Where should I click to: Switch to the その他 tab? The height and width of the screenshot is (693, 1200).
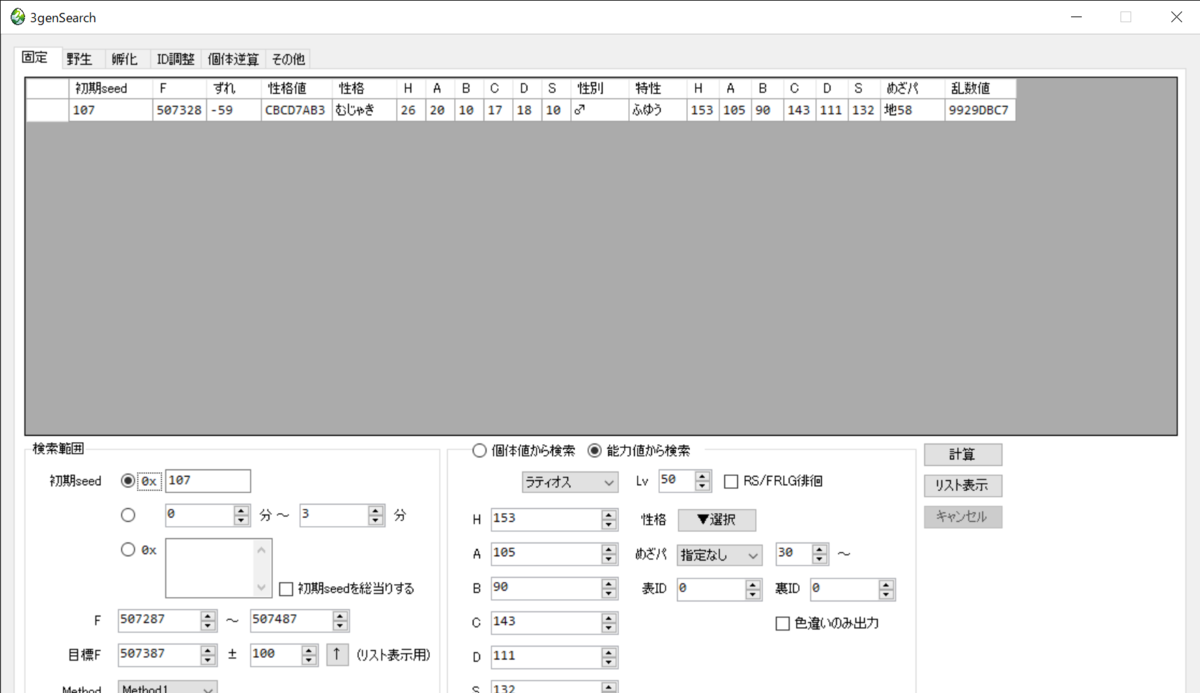pos(287,59)
